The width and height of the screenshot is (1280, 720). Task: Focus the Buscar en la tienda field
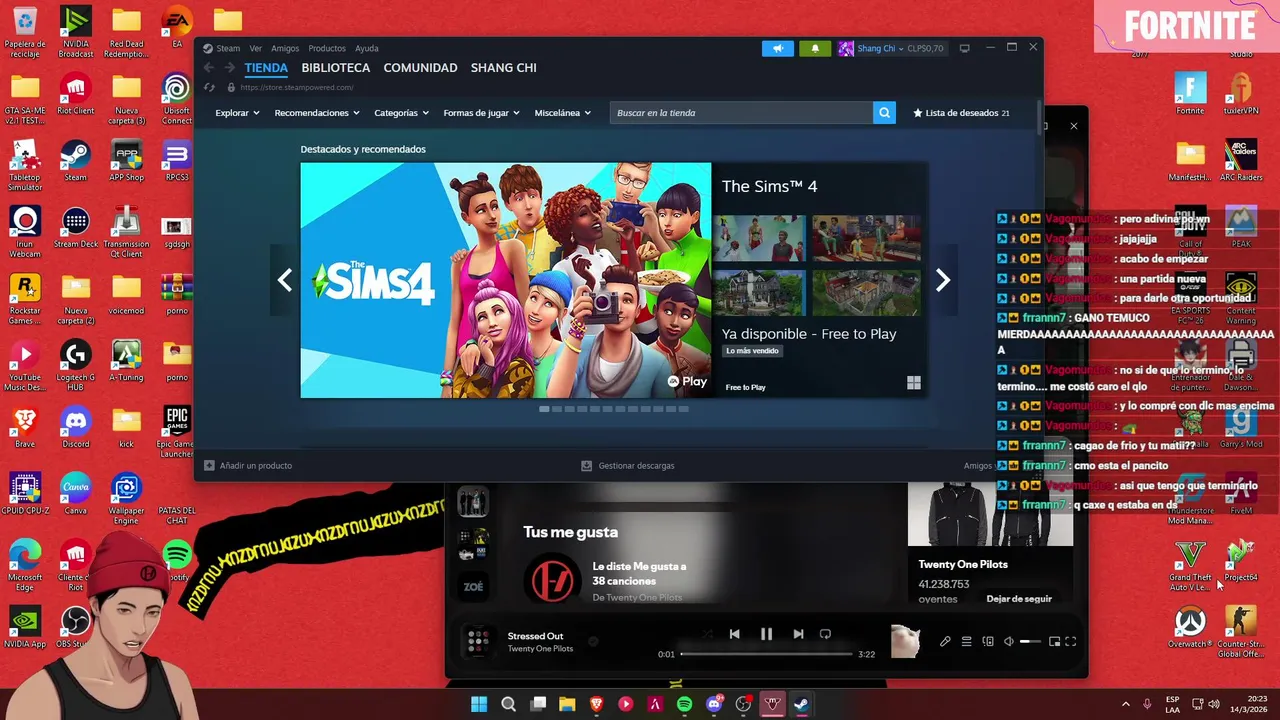pyautogui.click(x=741, y=113)
